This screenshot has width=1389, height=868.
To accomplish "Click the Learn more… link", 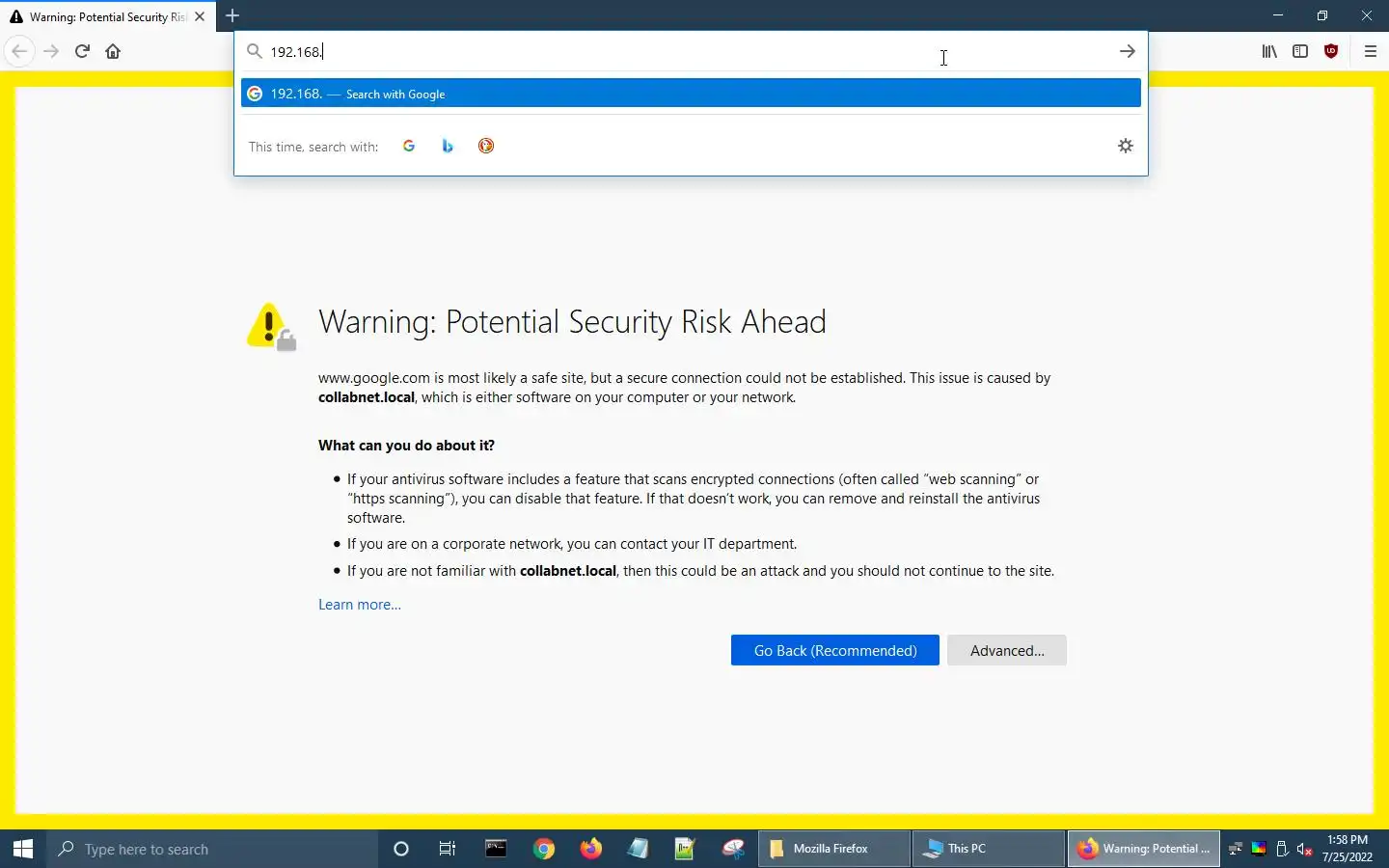I will (x=360, y=605).
